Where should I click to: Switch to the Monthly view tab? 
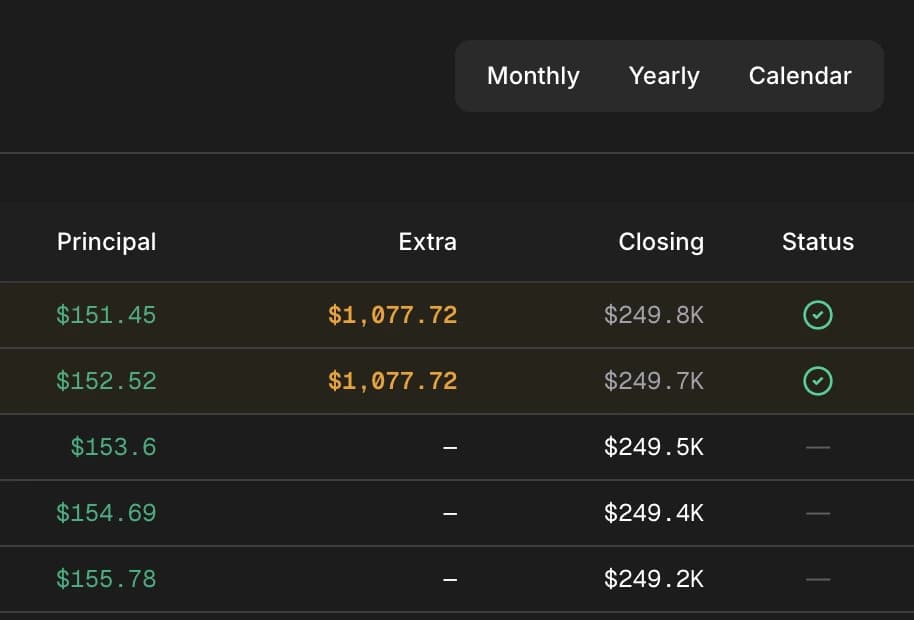(x=533, y=76)
